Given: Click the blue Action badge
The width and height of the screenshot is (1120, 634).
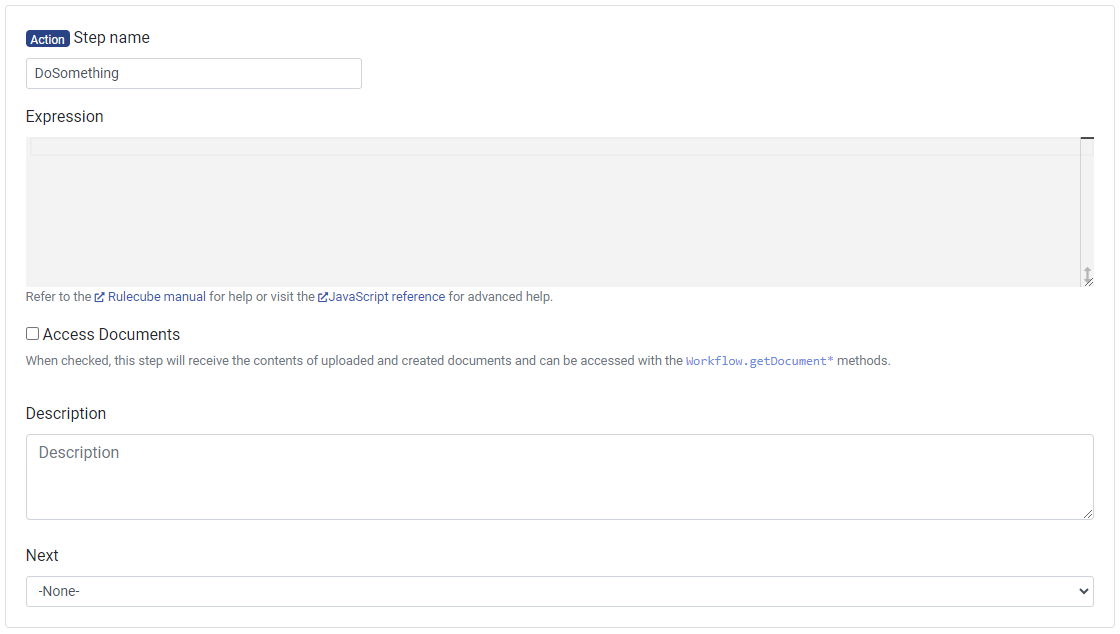Looking at the screenshot, I should [x=47, y=39].
